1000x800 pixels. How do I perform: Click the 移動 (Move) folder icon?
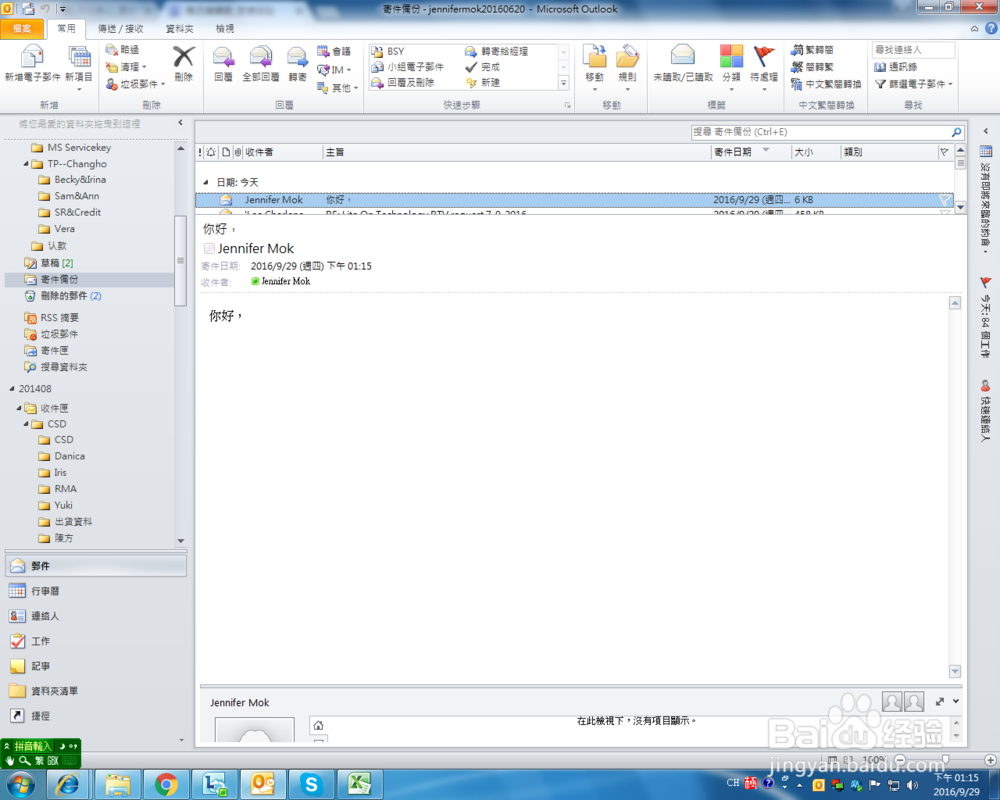[x=595, y=57]
